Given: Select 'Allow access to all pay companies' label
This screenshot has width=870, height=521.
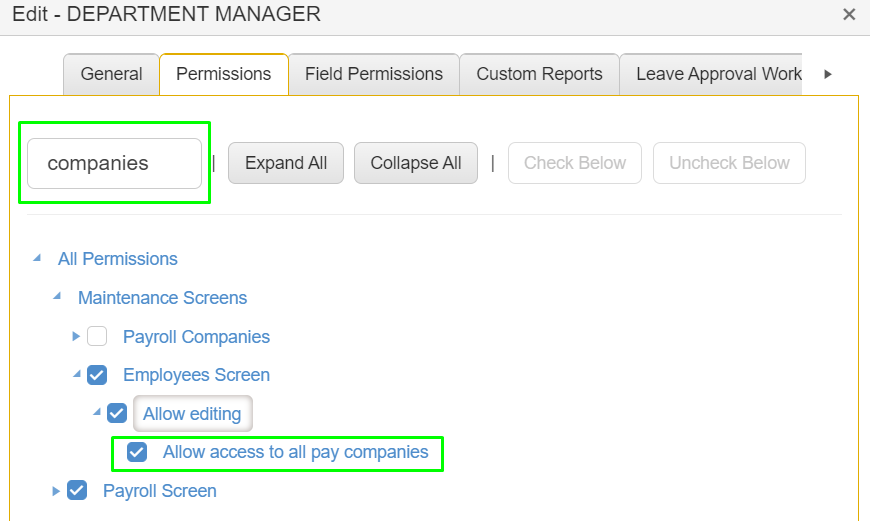Looking at the screenshot, I should (x=296, y=452).
